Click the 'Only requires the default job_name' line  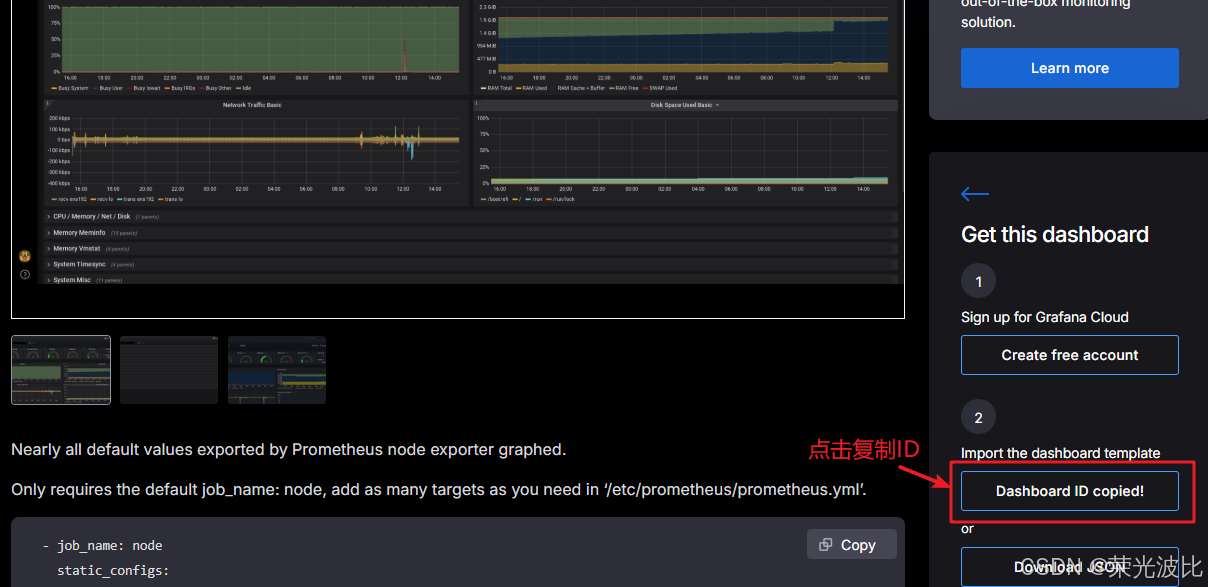439,490
